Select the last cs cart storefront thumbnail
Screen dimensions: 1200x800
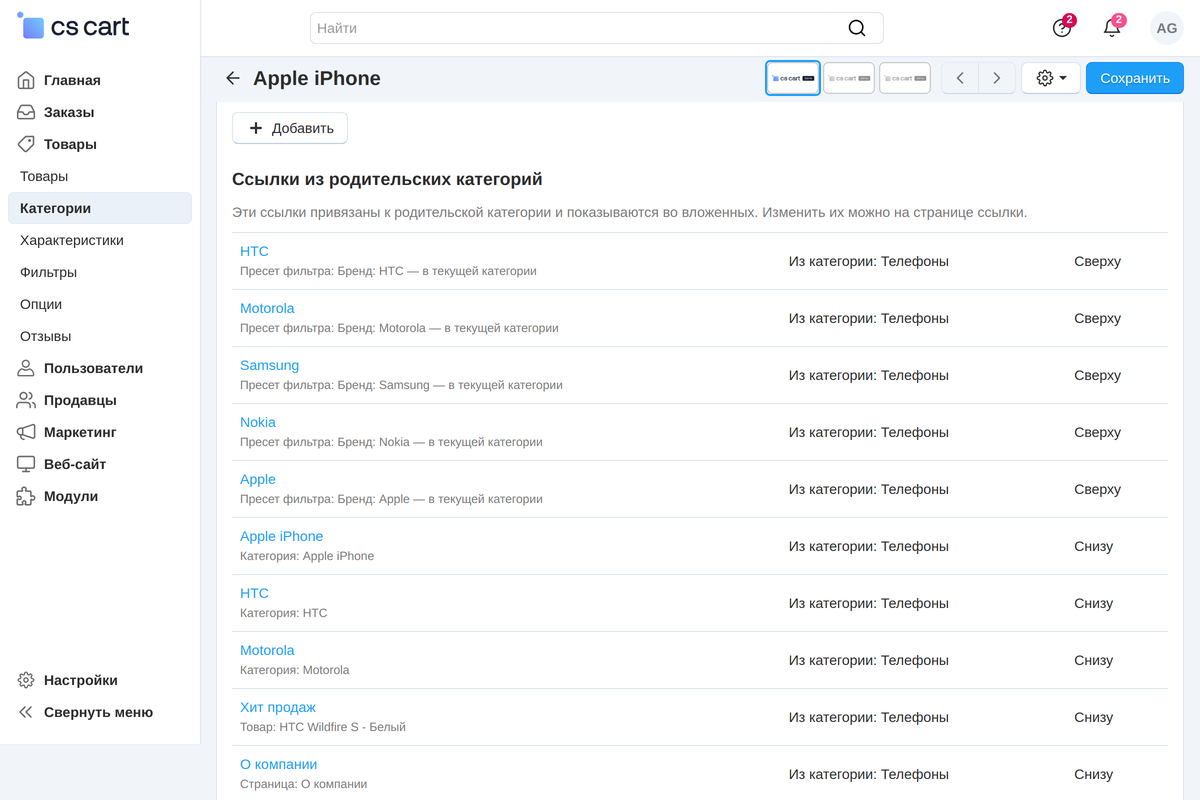905,78
